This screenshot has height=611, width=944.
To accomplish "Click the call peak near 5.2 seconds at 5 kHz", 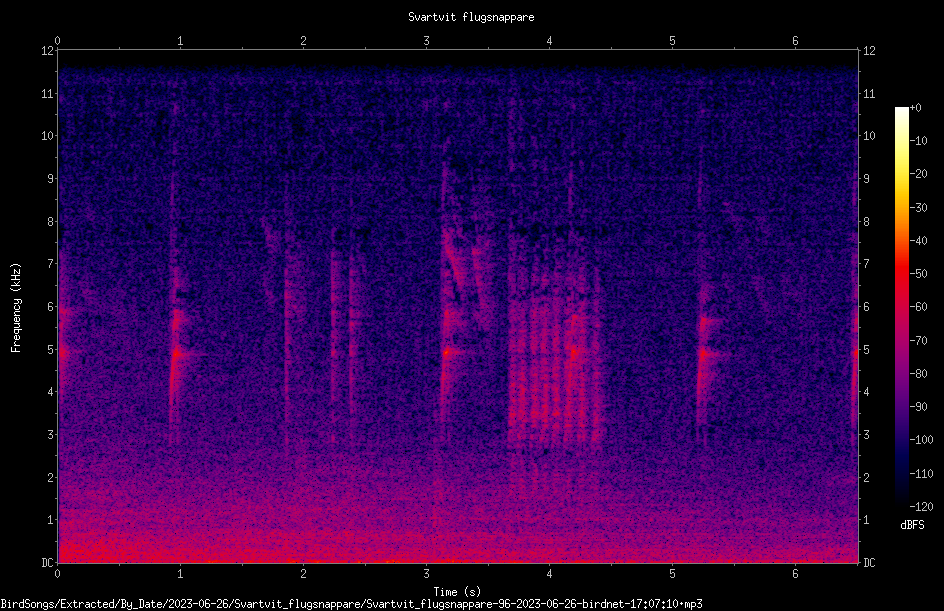I will pos(703,353).
